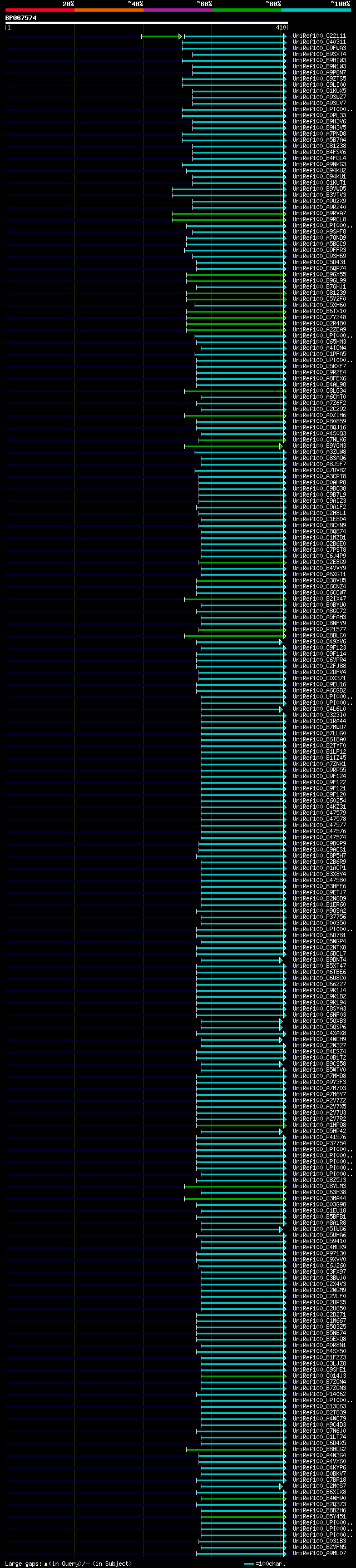Open hit UniRef100_Q40311

point(319,42)
